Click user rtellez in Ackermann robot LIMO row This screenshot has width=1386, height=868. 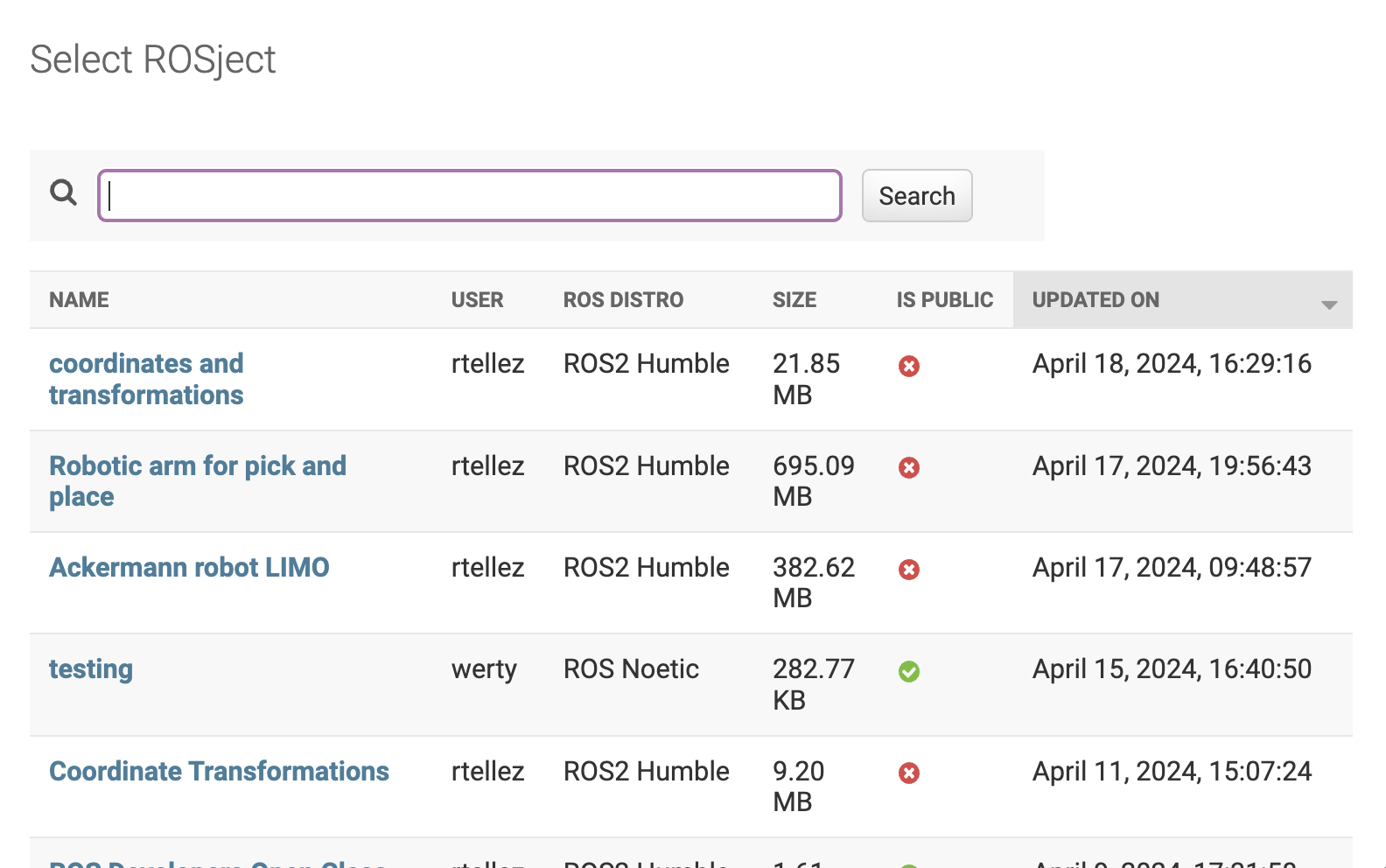pos(487,567)
